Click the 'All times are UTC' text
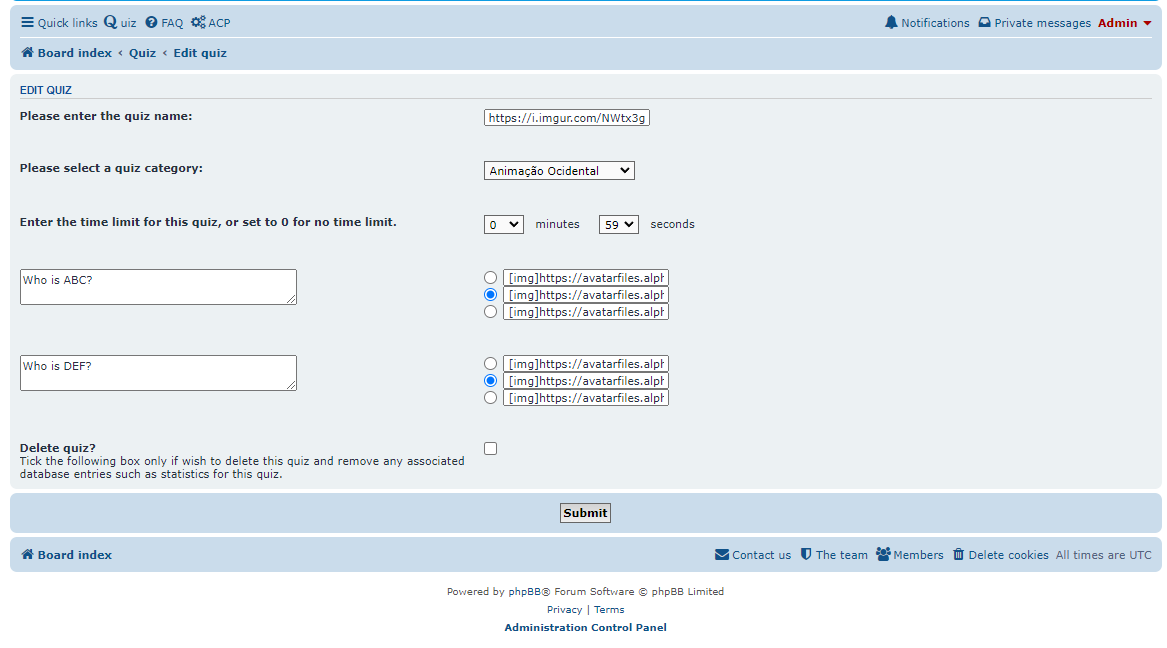1167x648 pixels. pyautogui.click(x=1103, y=555)
